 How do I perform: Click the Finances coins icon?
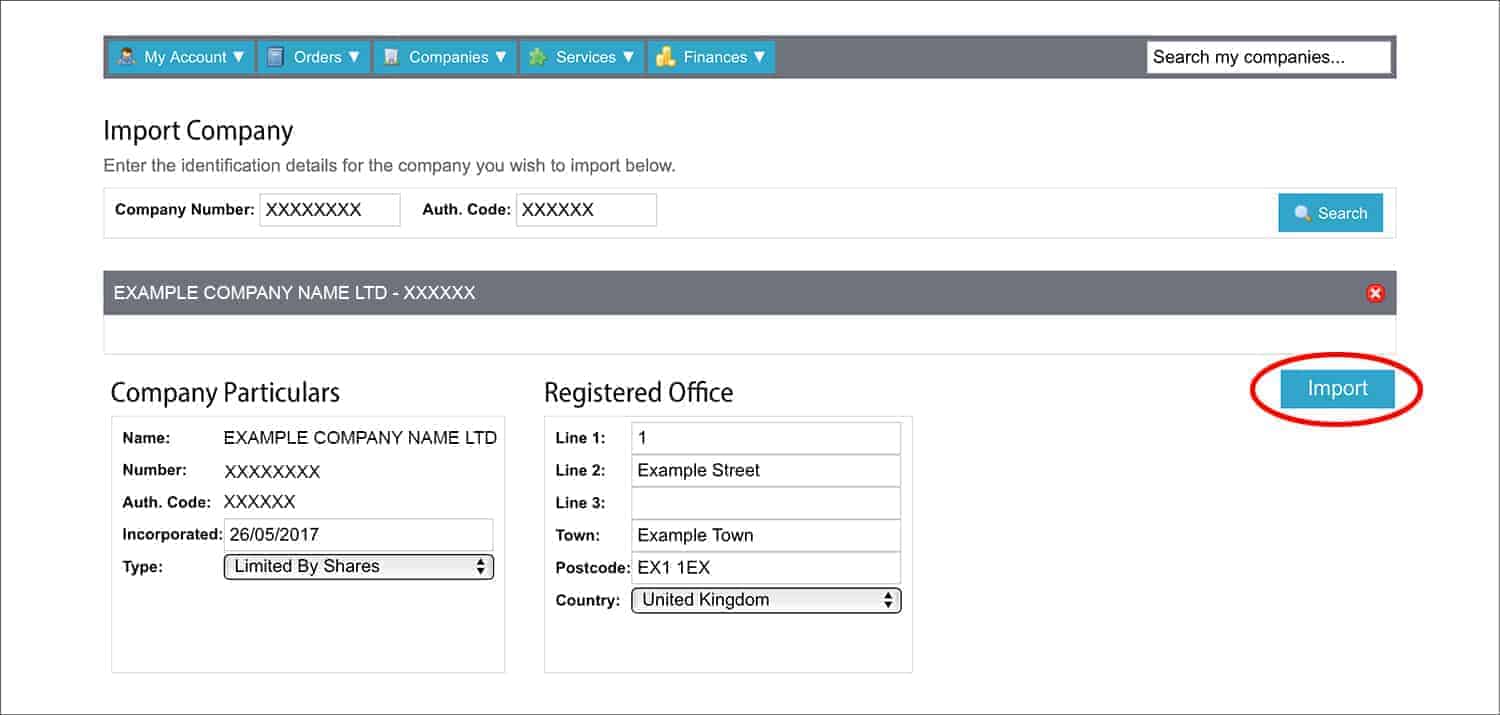(x=666, y=57)
